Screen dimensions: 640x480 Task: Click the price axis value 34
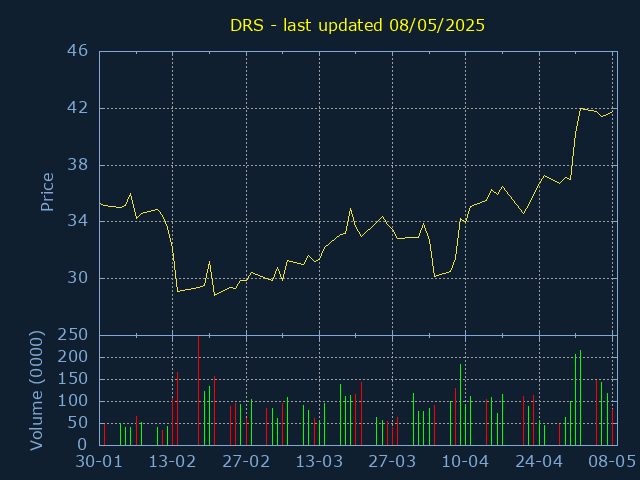[x=78, y=222]
